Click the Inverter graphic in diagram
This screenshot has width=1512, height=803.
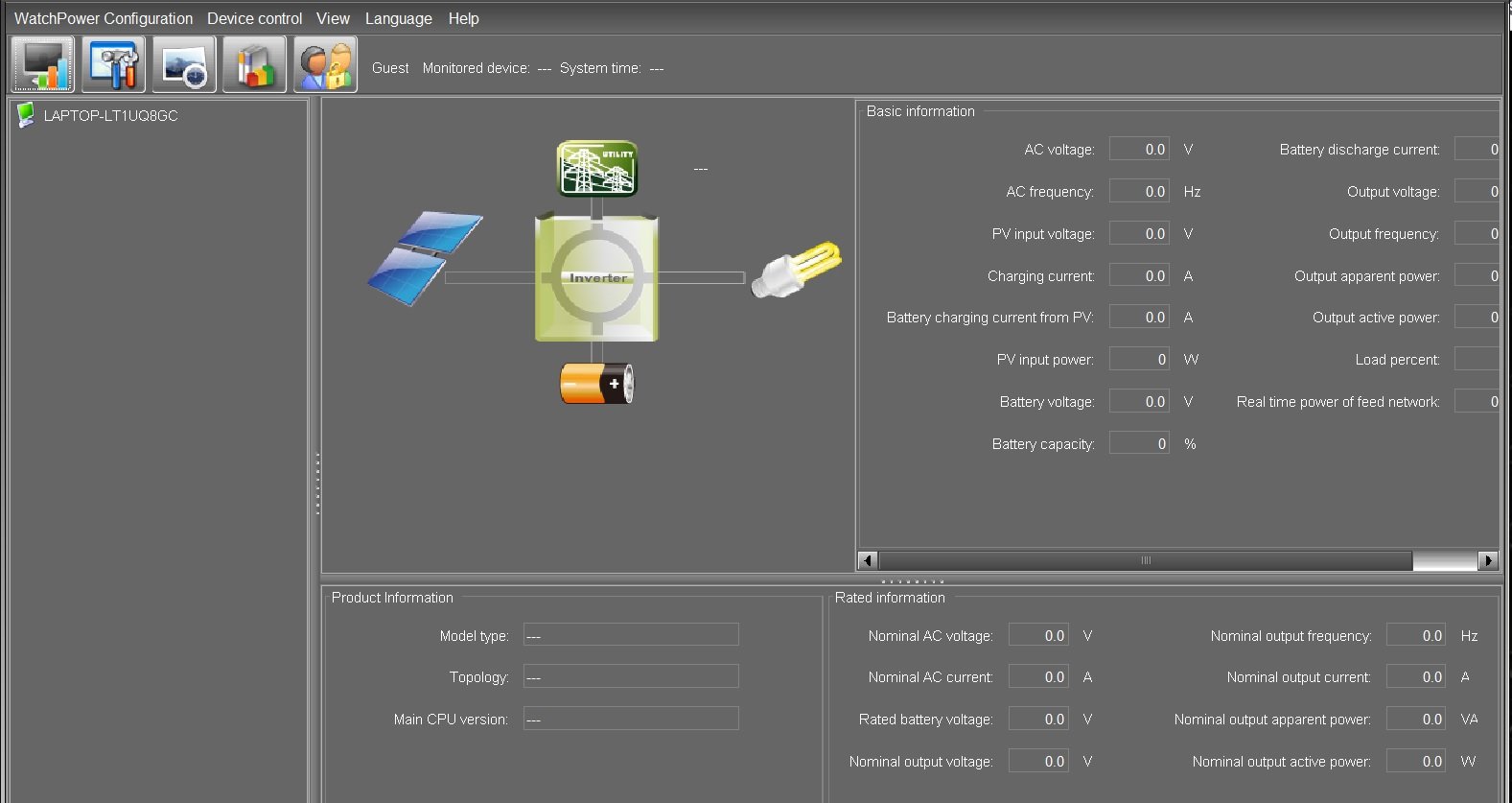coord(596,278)
